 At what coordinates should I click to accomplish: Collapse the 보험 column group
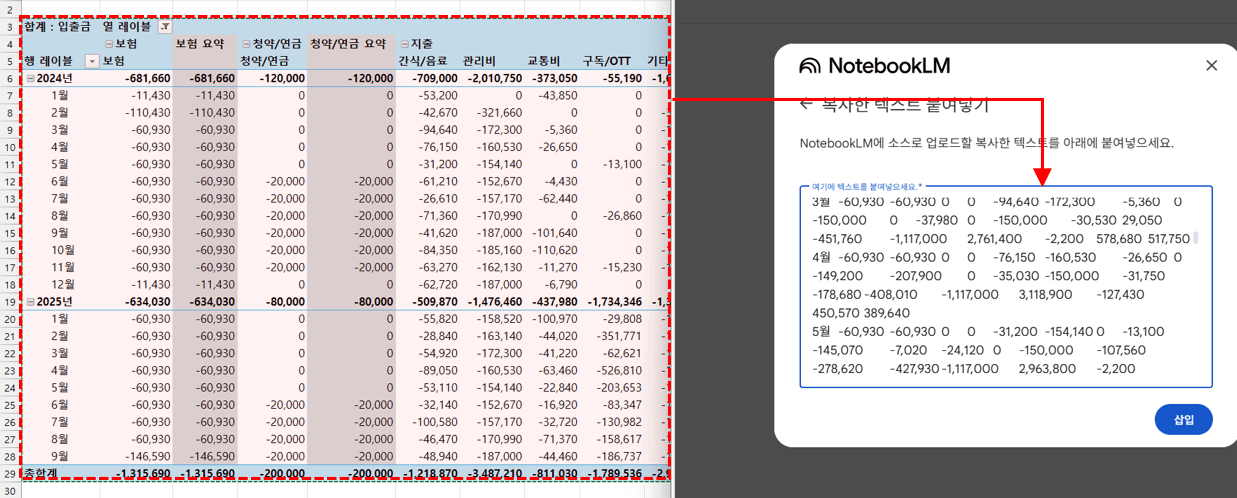(x=109, y=44)
